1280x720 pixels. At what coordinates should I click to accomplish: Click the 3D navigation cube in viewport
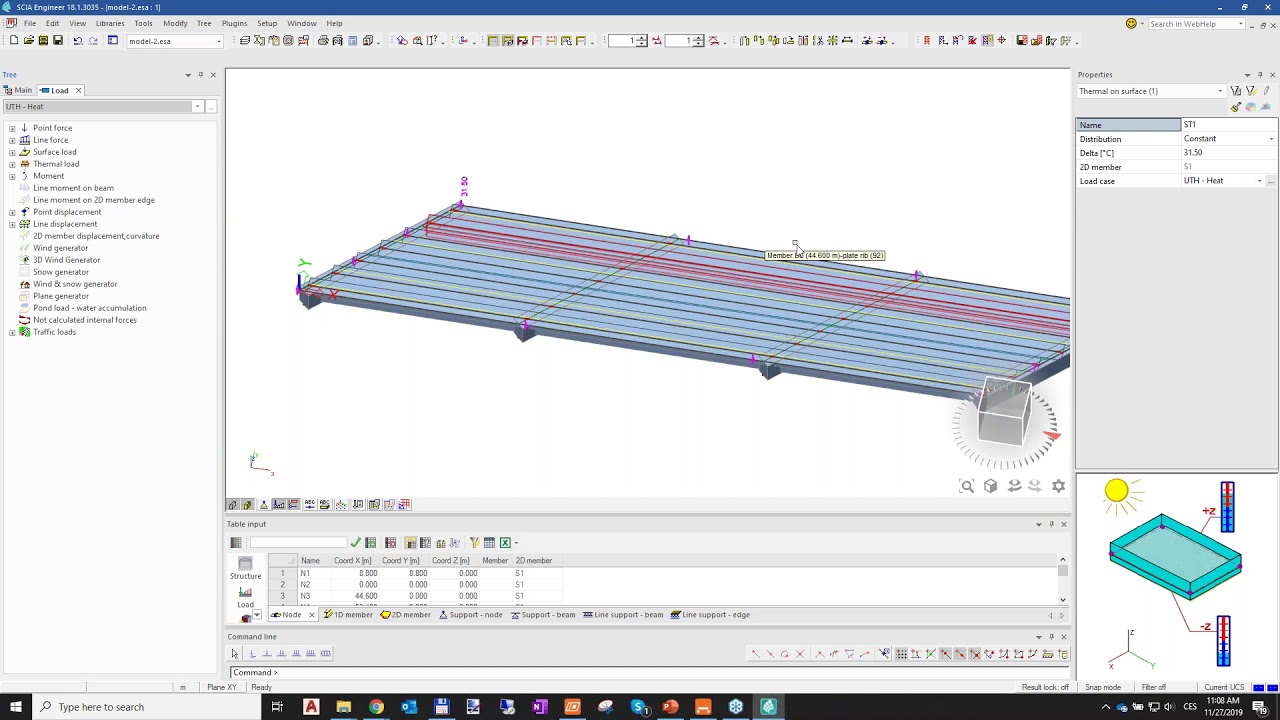[x=1003, y=411]
